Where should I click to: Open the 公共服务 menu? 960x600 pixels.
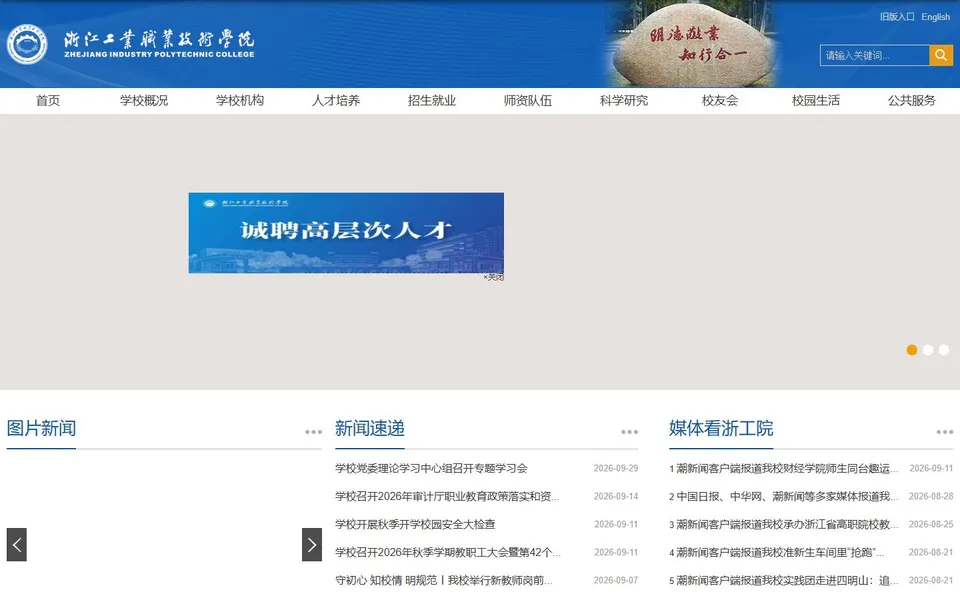coord(912,100)
